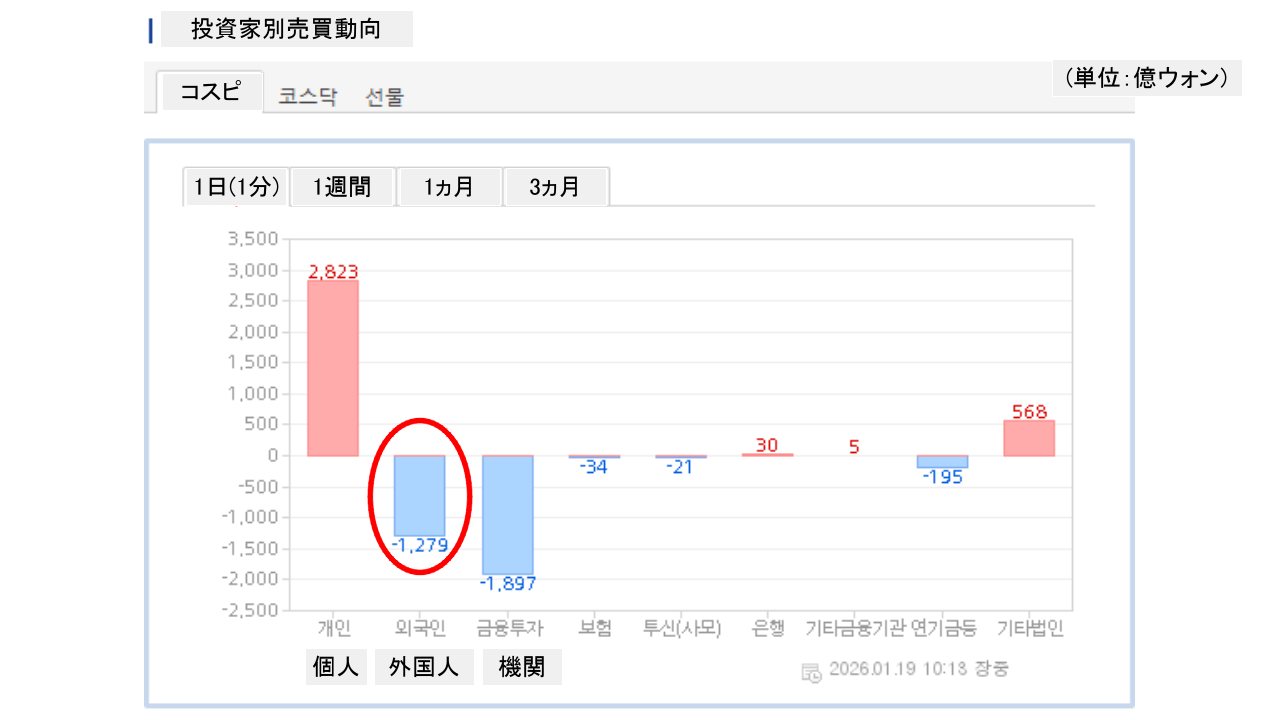The width and height of the screenshot is (1280, 720).
Task: Click the 投資家別売買動向 title heading
Action: pos(286,30)
